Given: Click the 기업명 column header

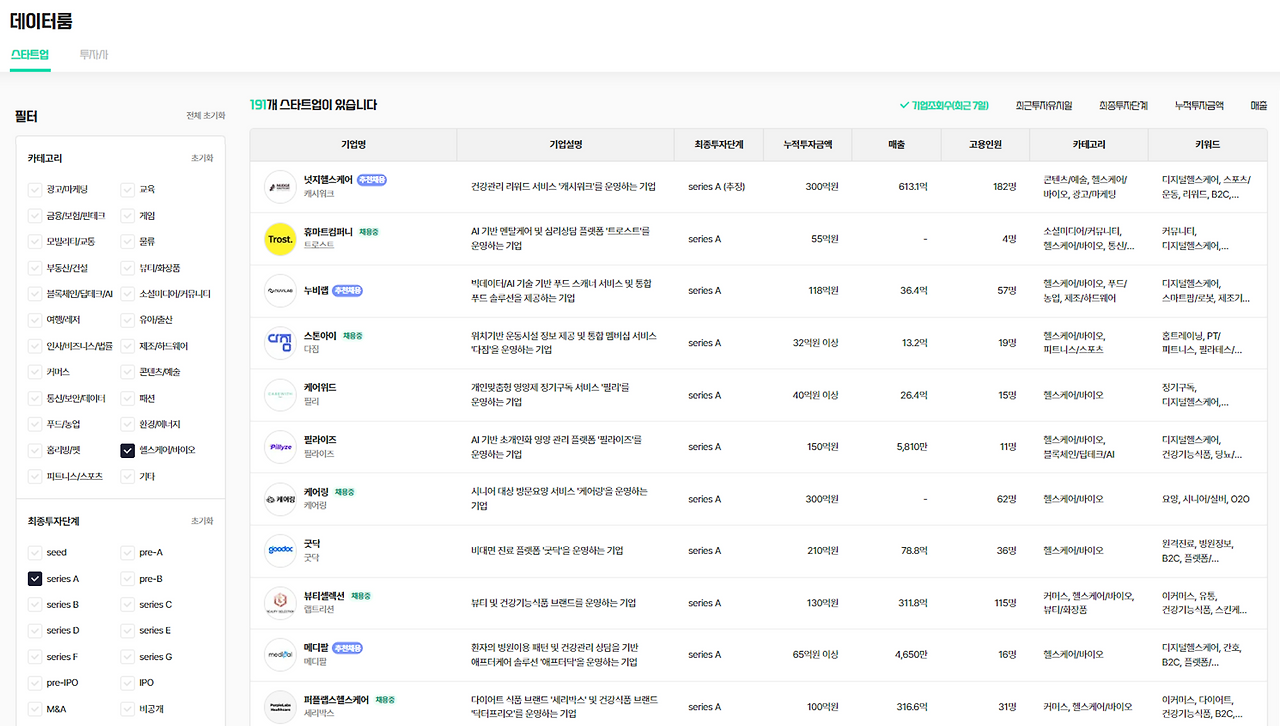Looking at the screenshot, I should [x=353, y=145].
